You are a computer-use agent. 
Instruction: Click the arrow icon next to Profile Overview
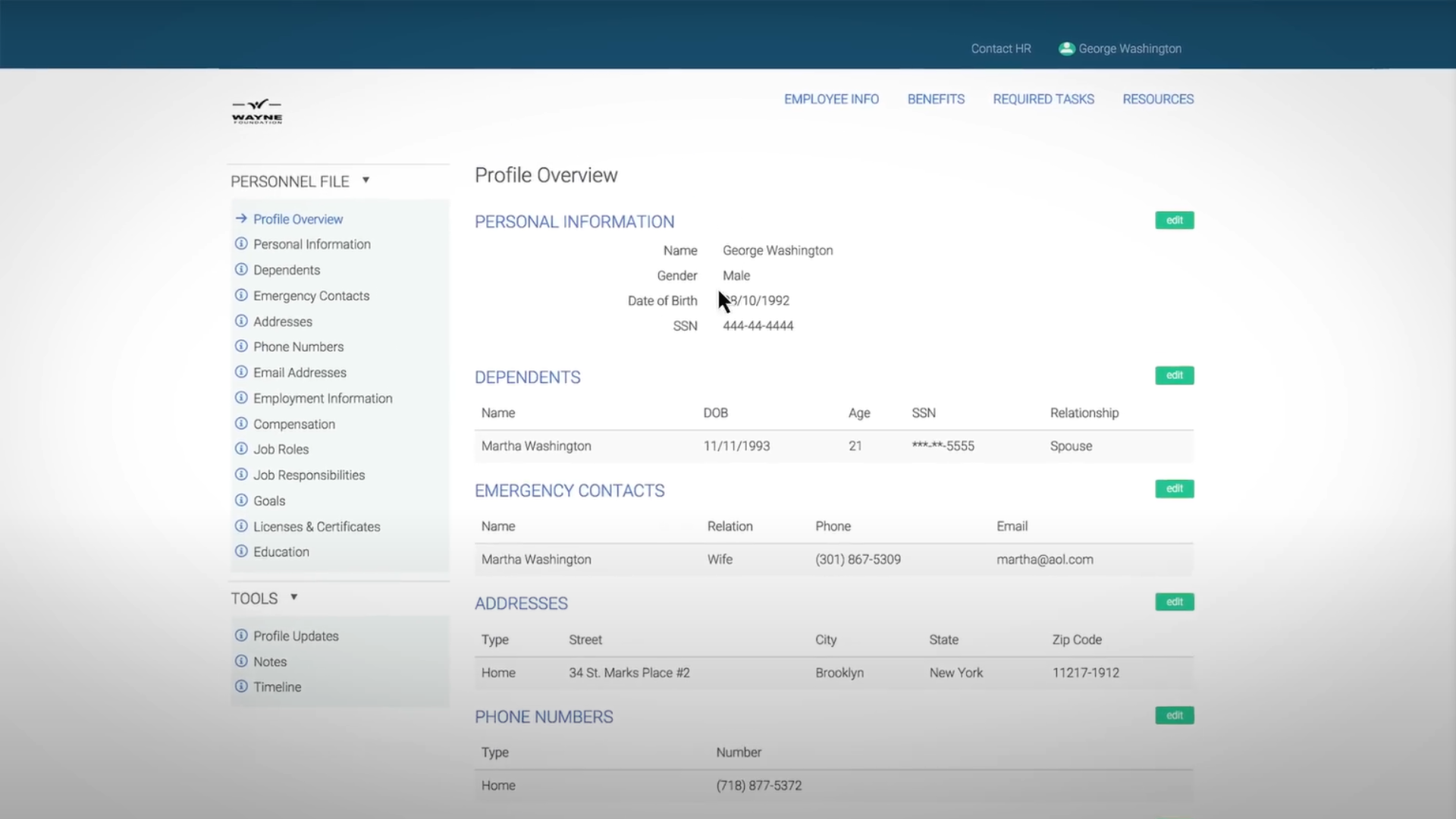click(x=241, y=218)
